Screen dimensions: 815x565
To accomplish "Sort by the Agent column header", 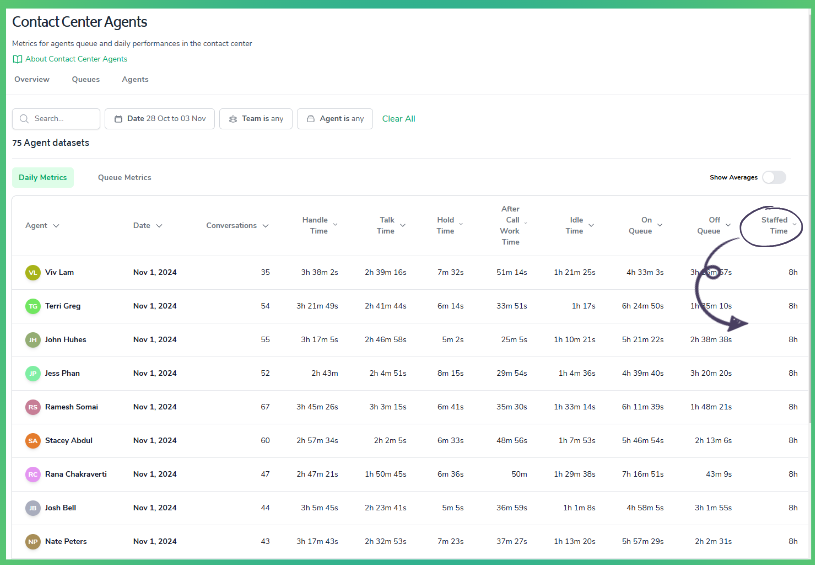I will [x=41, y=226].
